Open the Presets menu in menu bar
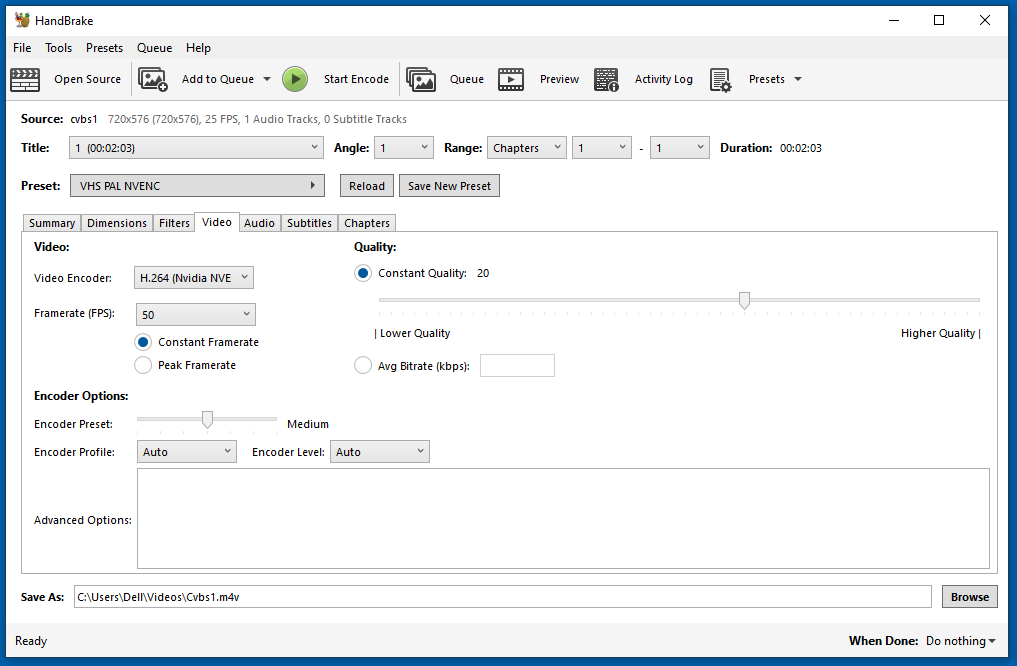Screen dimensions: 1017x666 coord(104,48)
